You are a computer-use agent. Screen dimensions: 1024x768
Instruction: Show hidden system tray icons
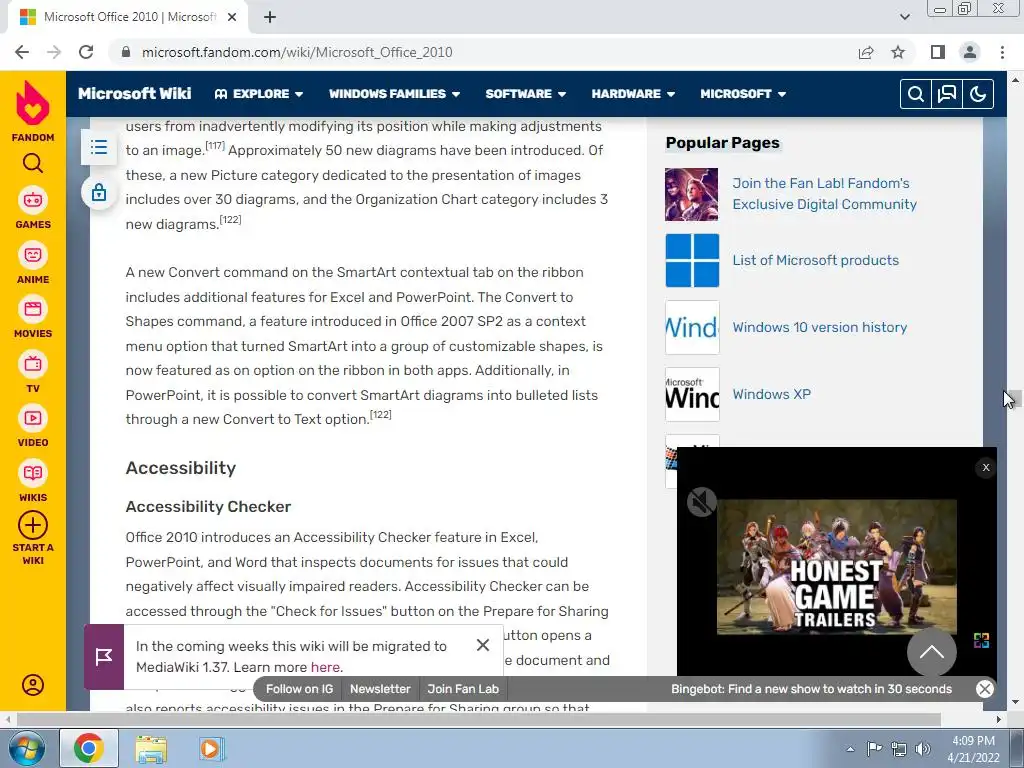pyautogui.click(x=850, y=749)
